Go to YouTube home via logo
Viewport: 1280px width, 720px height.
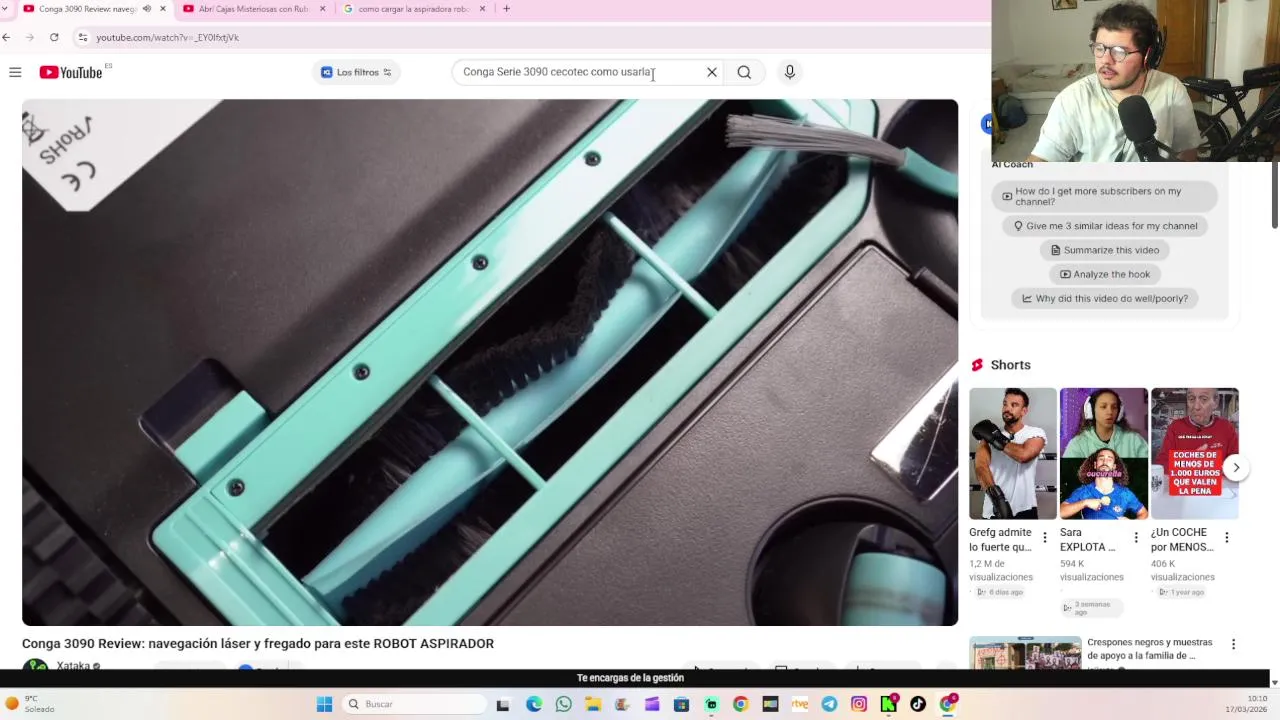71,72
